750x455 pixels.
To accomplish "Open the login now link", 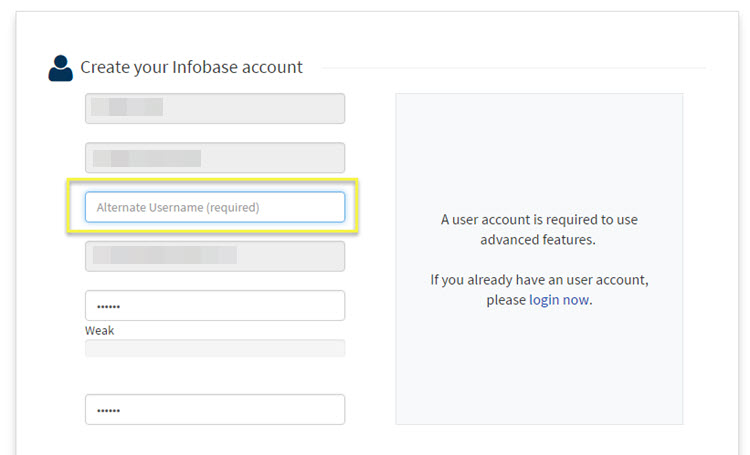I will point(559,300).
